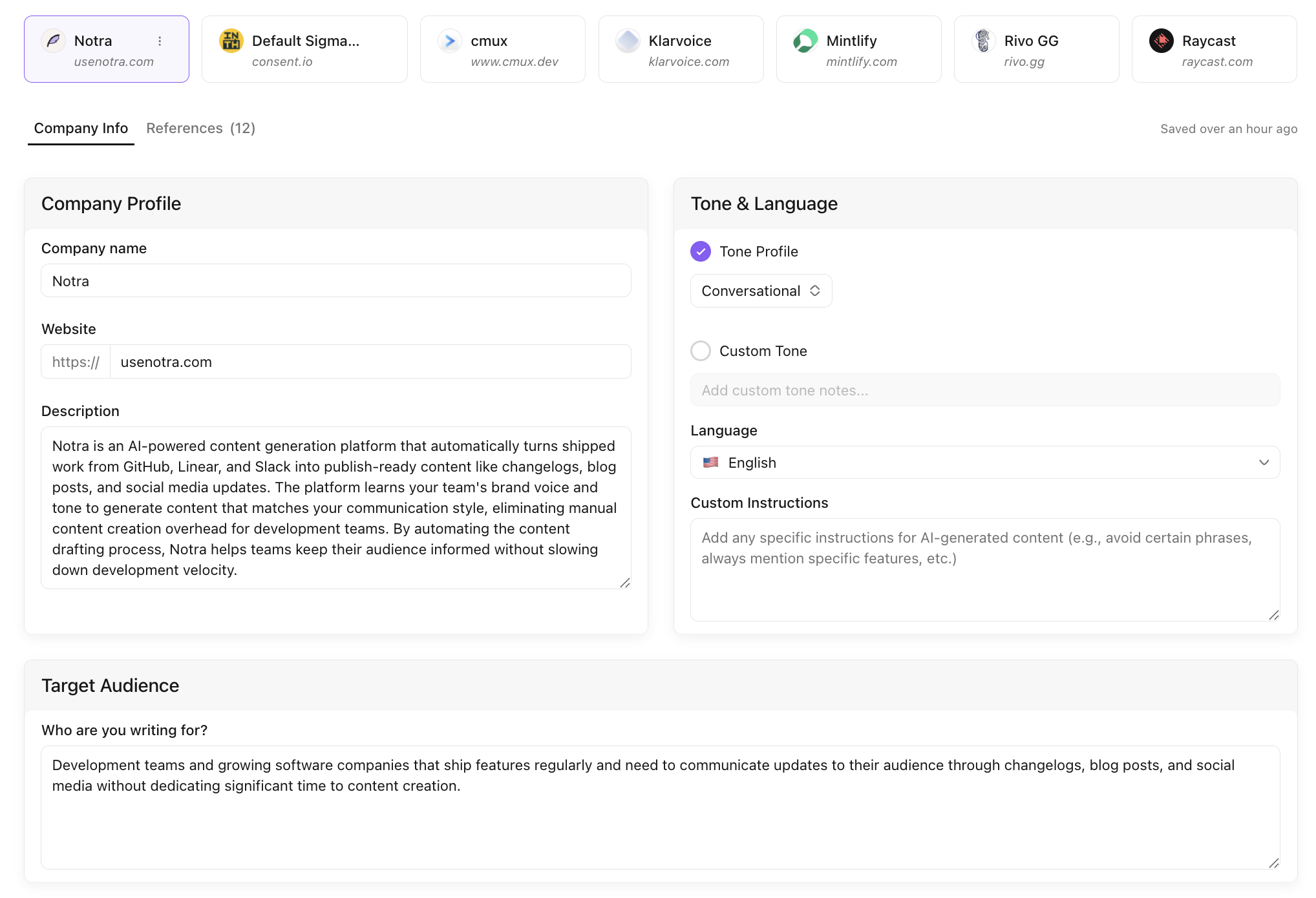Select the Tone Profile radio option
1316x898 pixels.
[x=701, y=251]
